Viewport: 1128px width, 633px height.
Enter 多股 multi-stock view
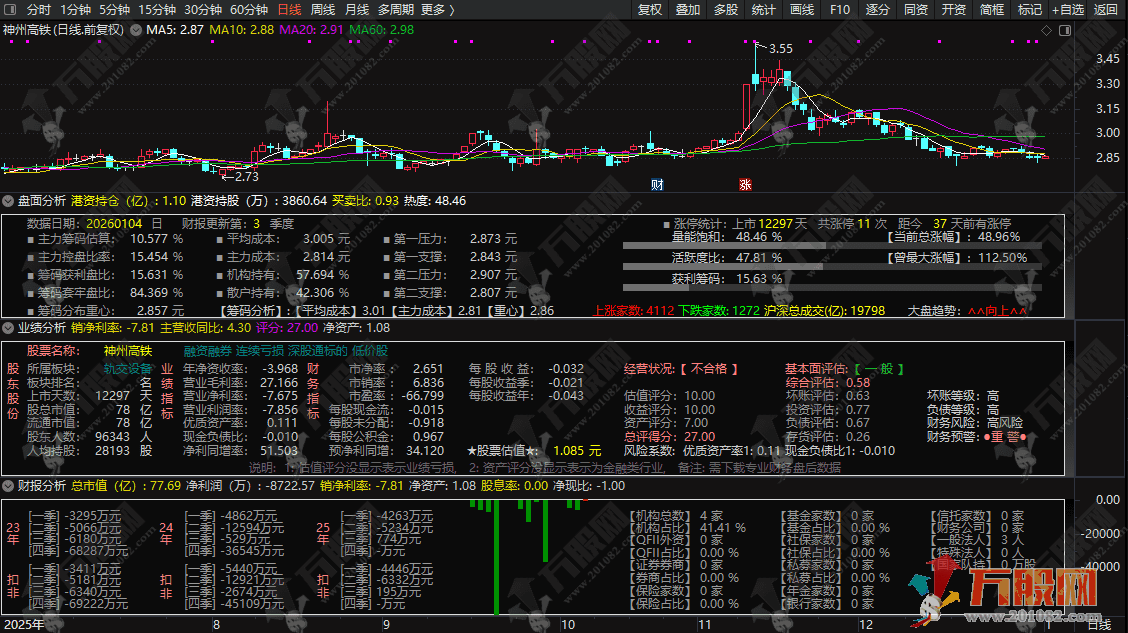click(x=726, y=10)
